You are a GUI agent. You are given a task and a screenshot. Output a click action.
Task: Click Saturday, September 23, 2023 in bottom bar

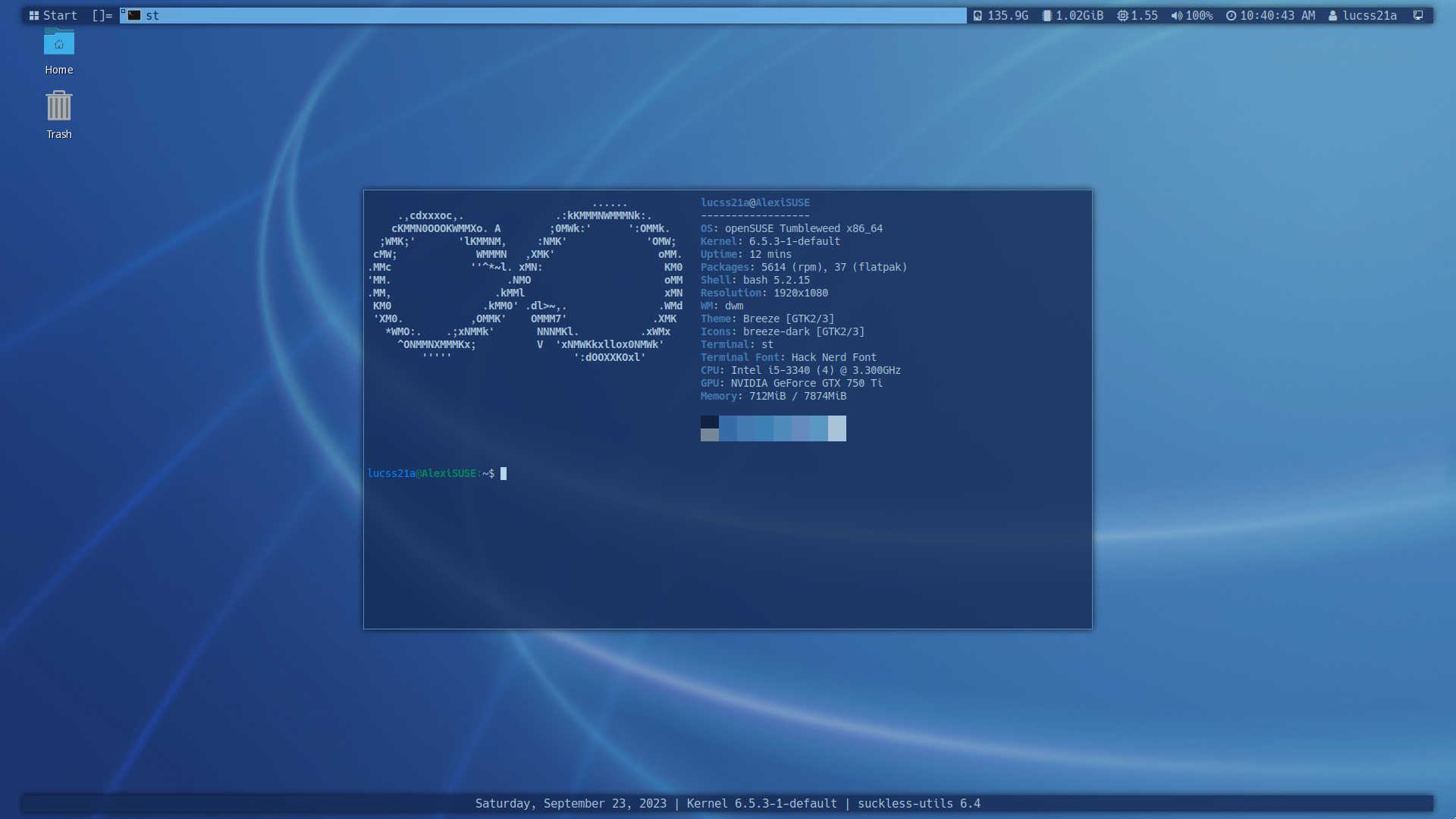(571, 803)
